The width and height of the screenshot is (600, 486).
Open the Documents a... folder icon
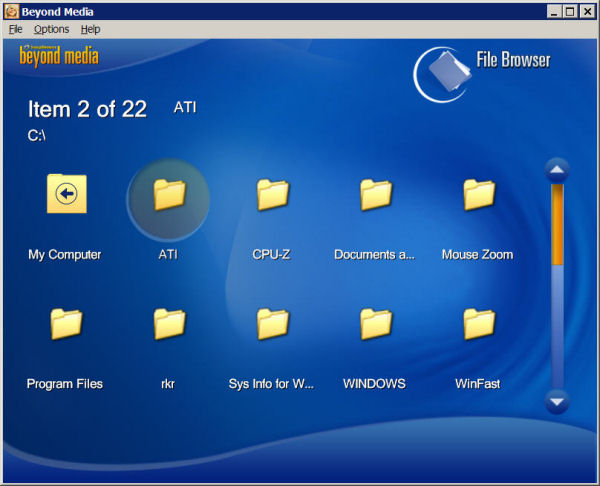pos(376,195)
